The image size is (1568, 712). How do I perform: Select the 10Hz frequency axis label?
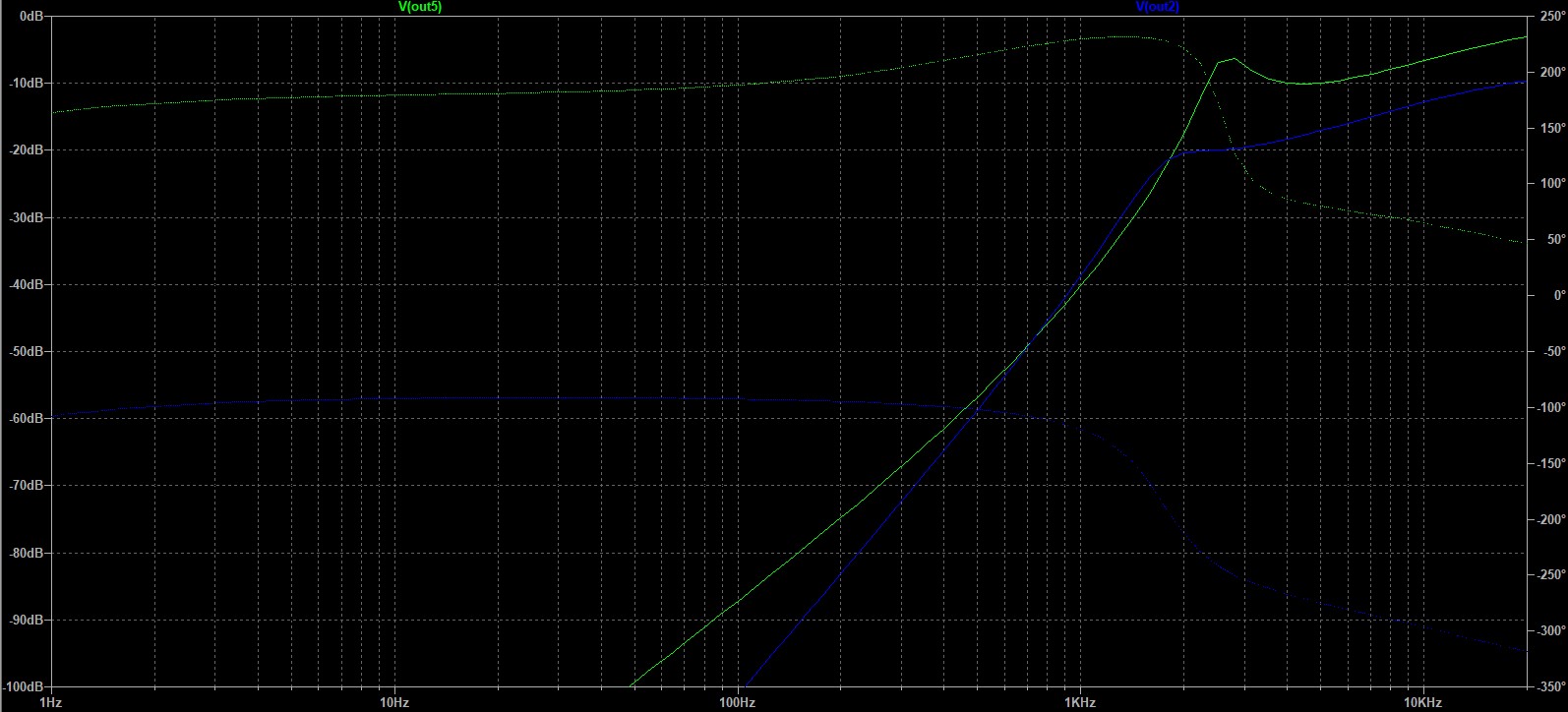click(393, 703)
